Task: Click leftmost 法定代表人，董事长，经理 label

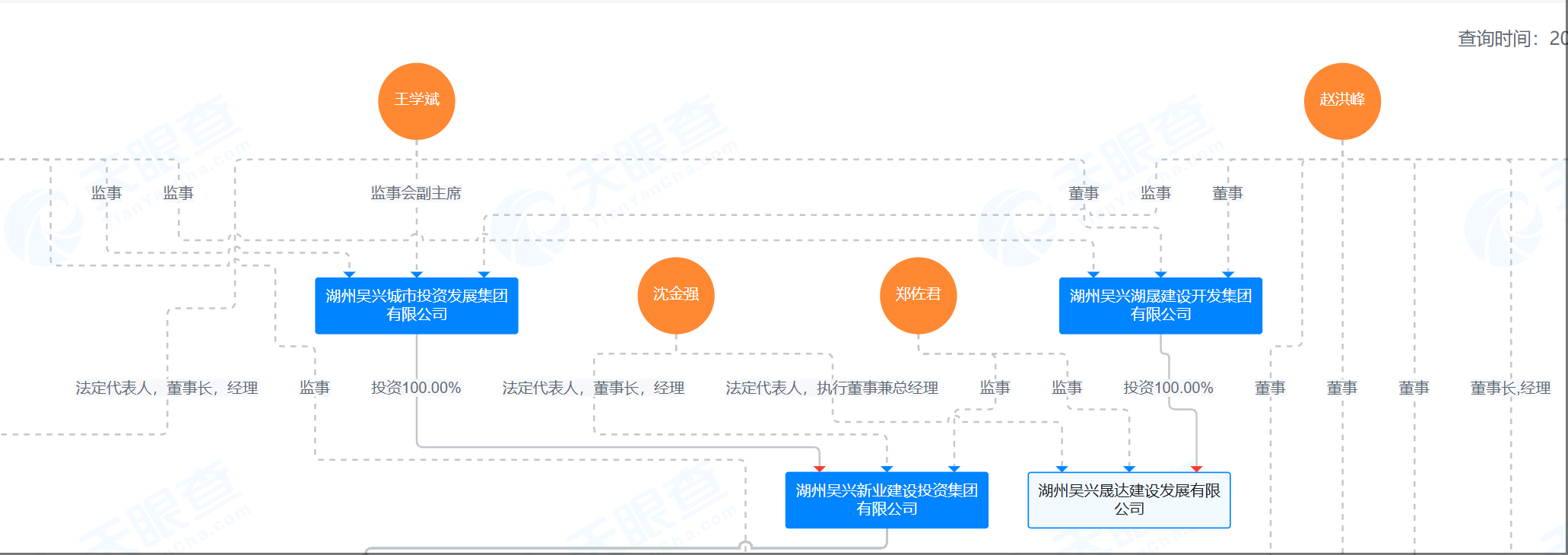Action: (x=167, y=388)
